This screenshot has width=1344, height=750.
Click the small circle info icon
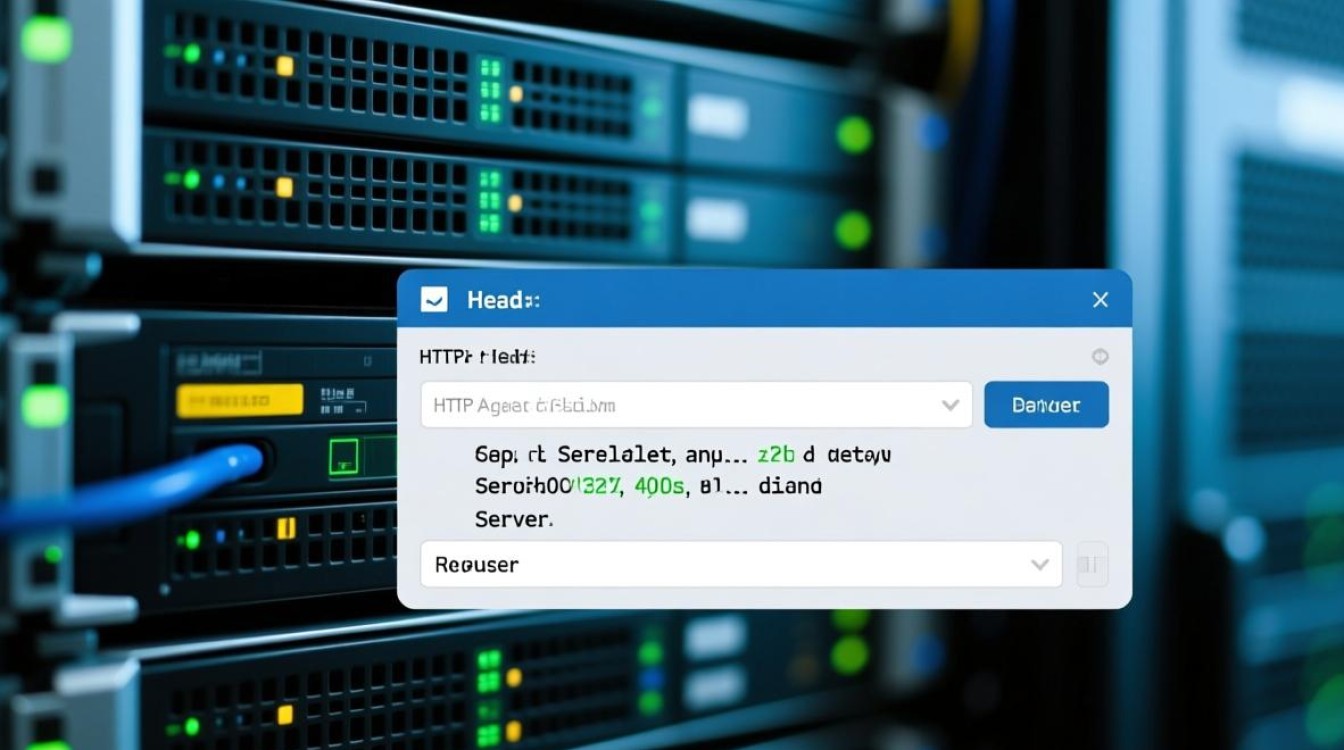pyautogui.click(x=1100, y=357)
